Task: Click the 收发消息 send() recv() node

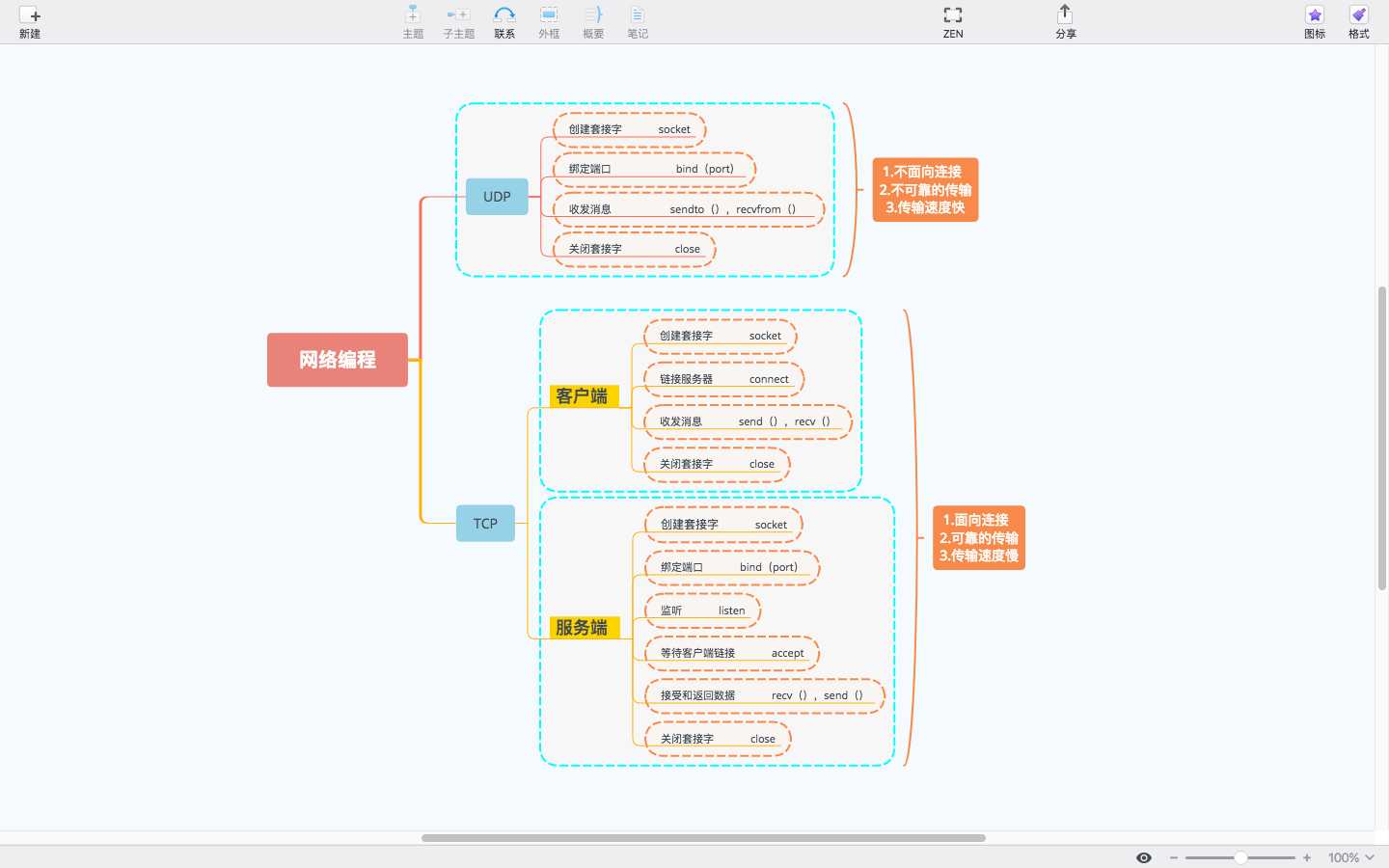Action: click(748, 421)
